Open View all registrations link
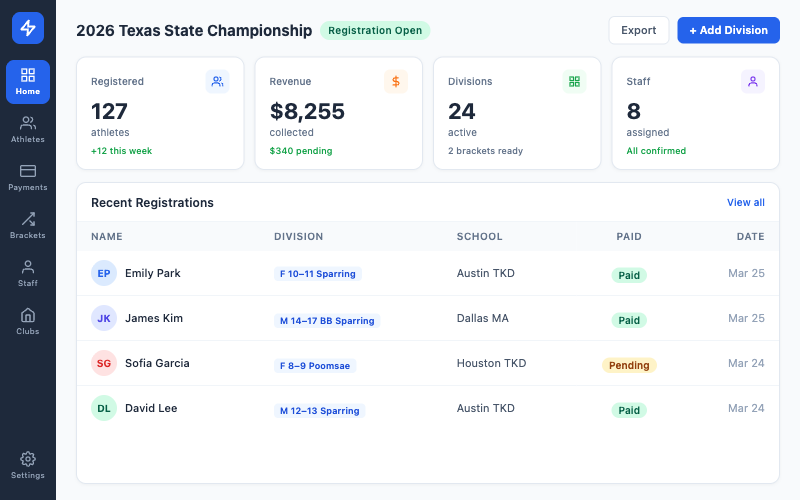 (745, 203)
